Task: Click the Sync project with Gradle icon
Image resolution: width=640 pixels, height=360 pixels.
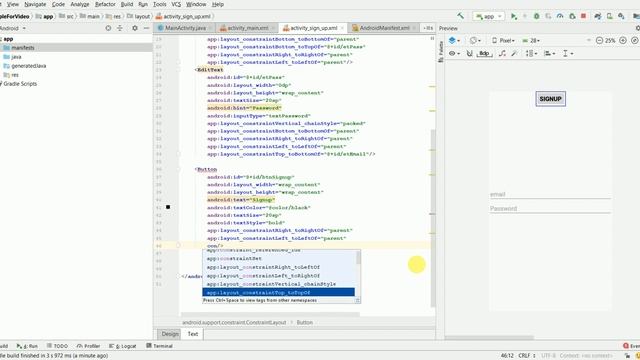Action: click(x=598, y=16)
